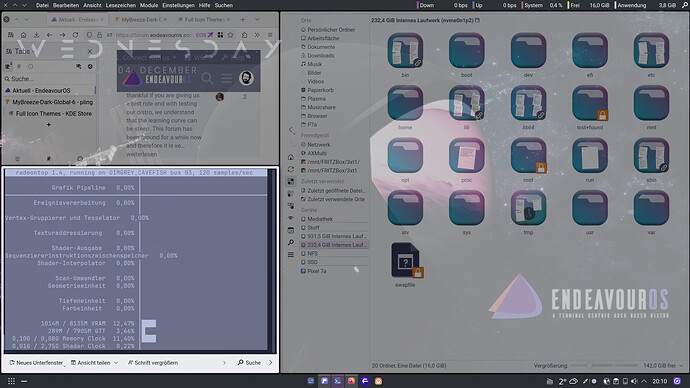This screenshot has height=388, width=690.
Task: Click Suche field in Tabs sidebar
Action: pos(49,79)
